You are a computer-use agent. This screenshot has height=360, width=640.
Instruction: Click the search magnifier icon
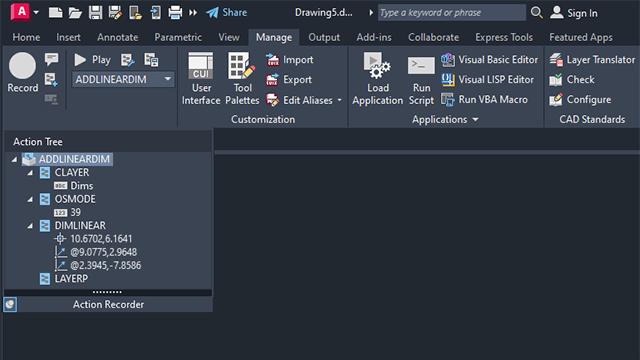(536, 13)
